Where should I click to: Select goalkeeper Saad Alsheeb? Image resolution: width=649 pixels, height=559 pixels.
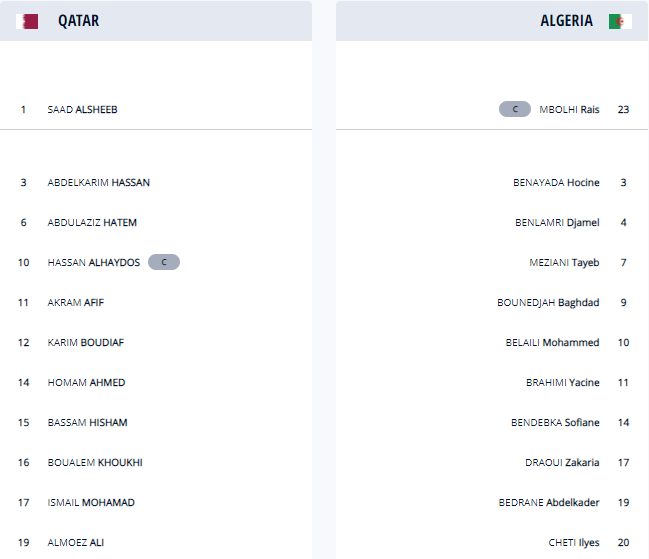tap(82, 109)
